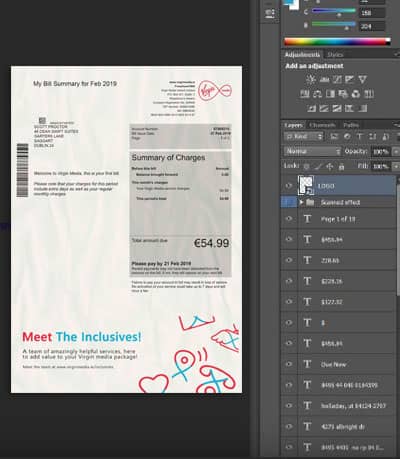Add an Invert adjustment
This screenshot has width=400, height=459.
click(311, 108)
